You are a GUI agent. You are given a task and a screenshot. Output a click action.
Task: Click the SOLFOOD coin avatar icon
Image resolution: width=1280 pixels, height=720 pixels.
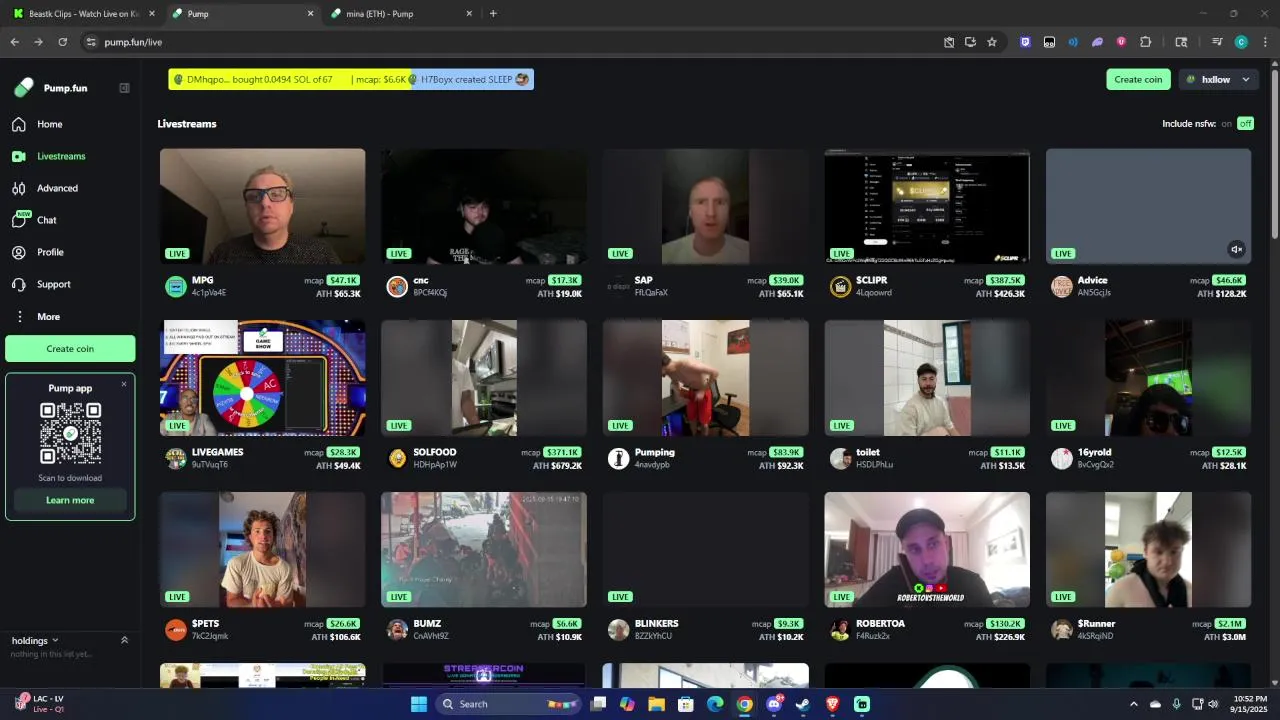(x=397, y=459)
